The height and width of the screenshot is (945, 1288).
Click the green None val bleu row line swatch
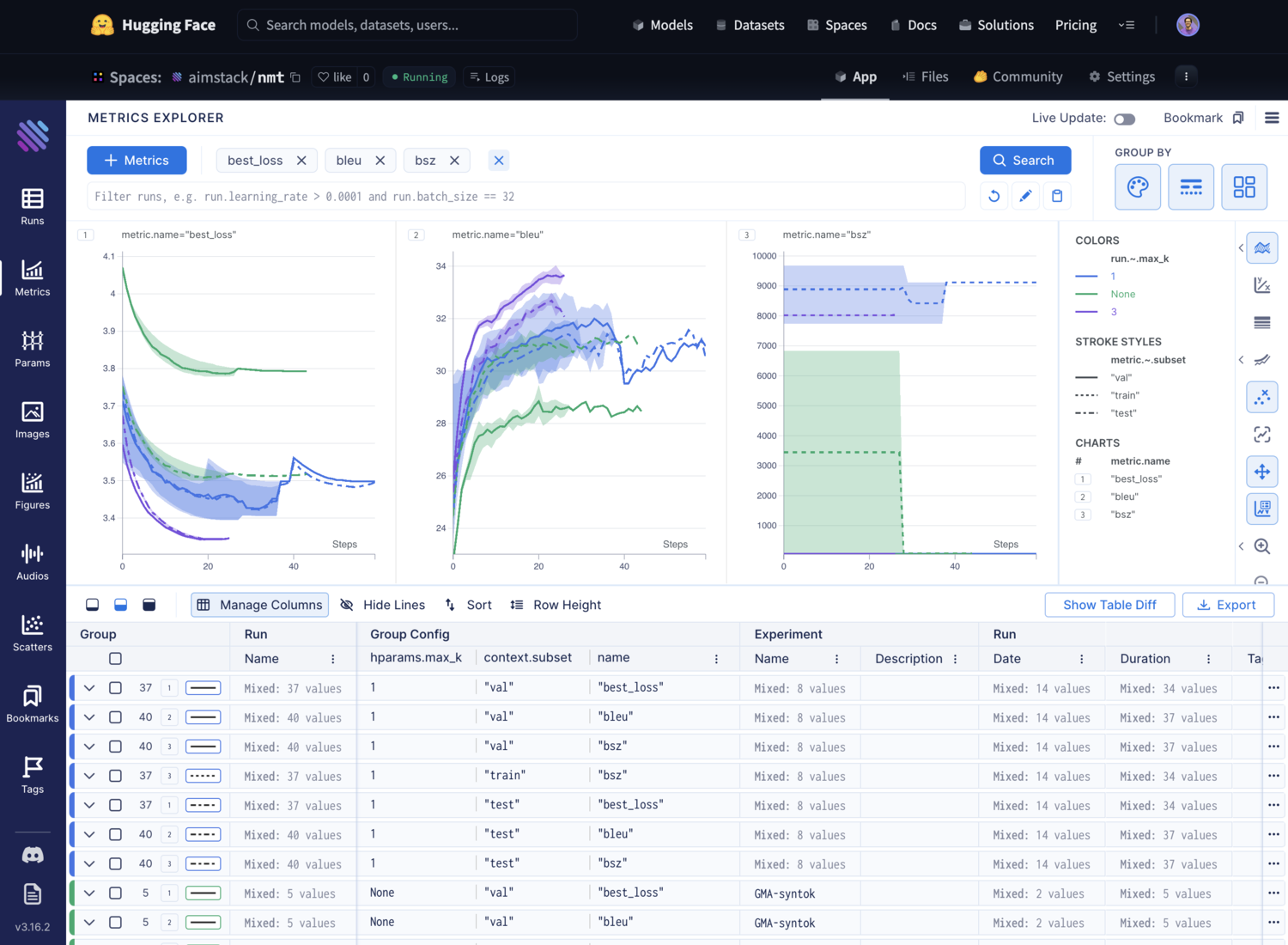click(204, 923)
